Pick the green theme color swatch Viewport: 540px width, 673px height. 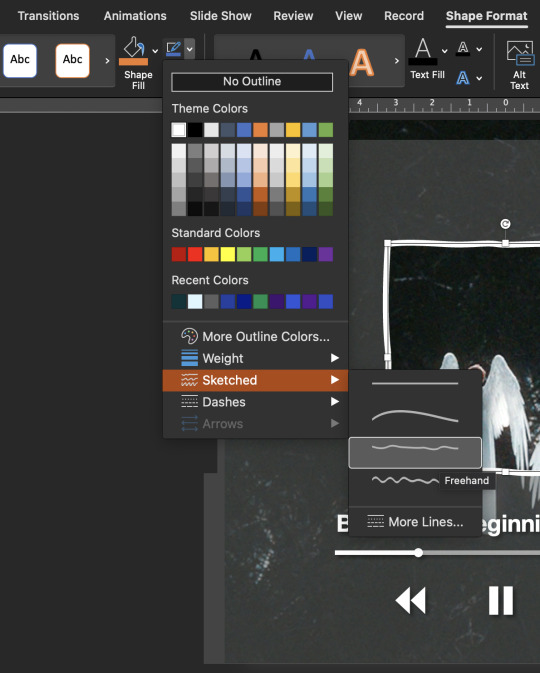pos(325,130)
